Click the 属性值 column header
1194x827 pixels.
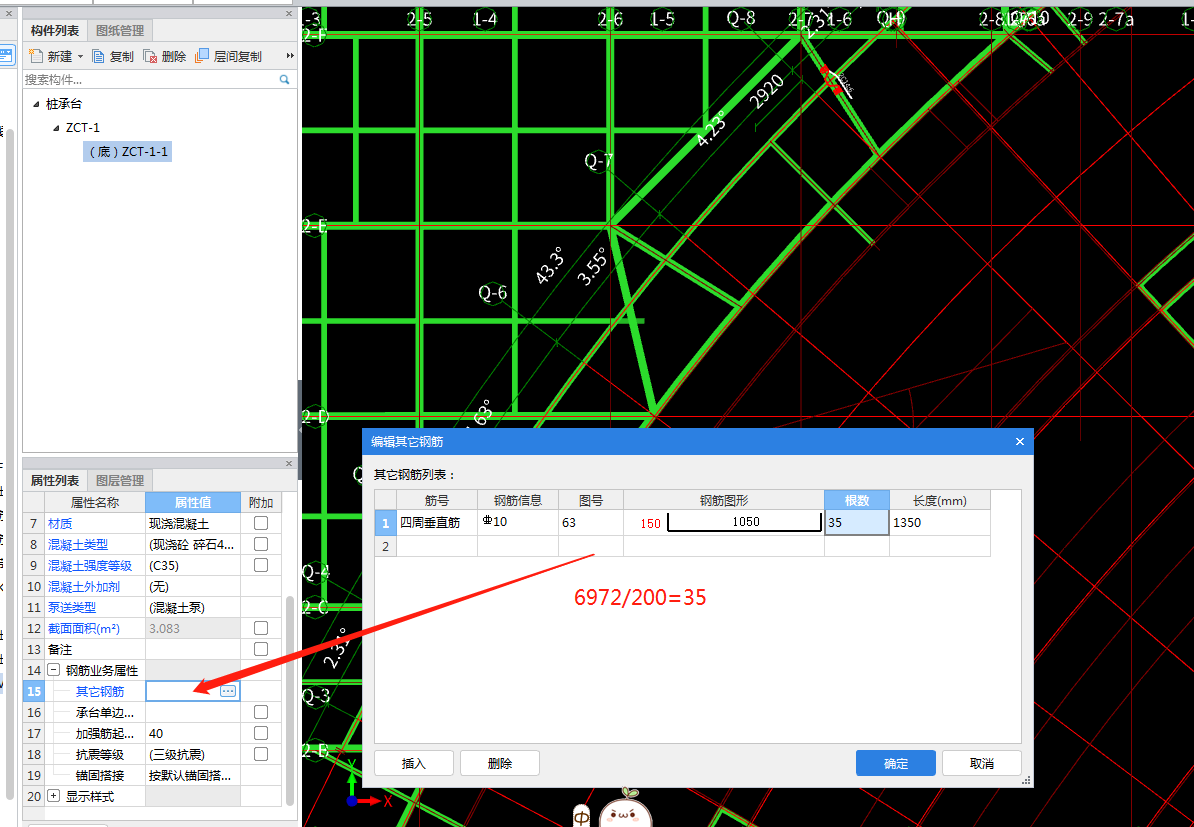pos(193,503)
